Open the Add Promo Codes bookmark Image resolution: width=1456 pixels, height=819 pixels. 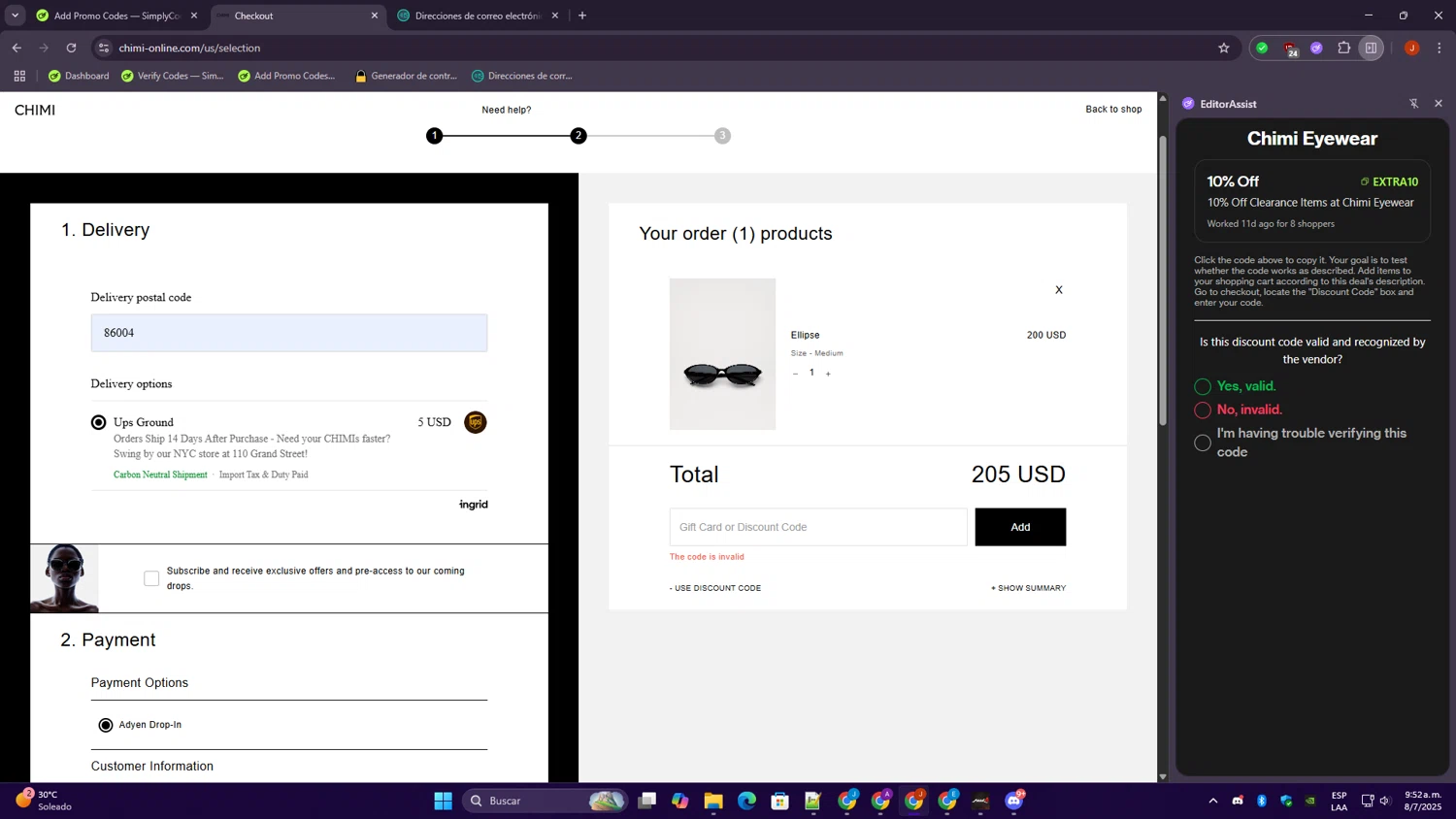click(286, 76)
